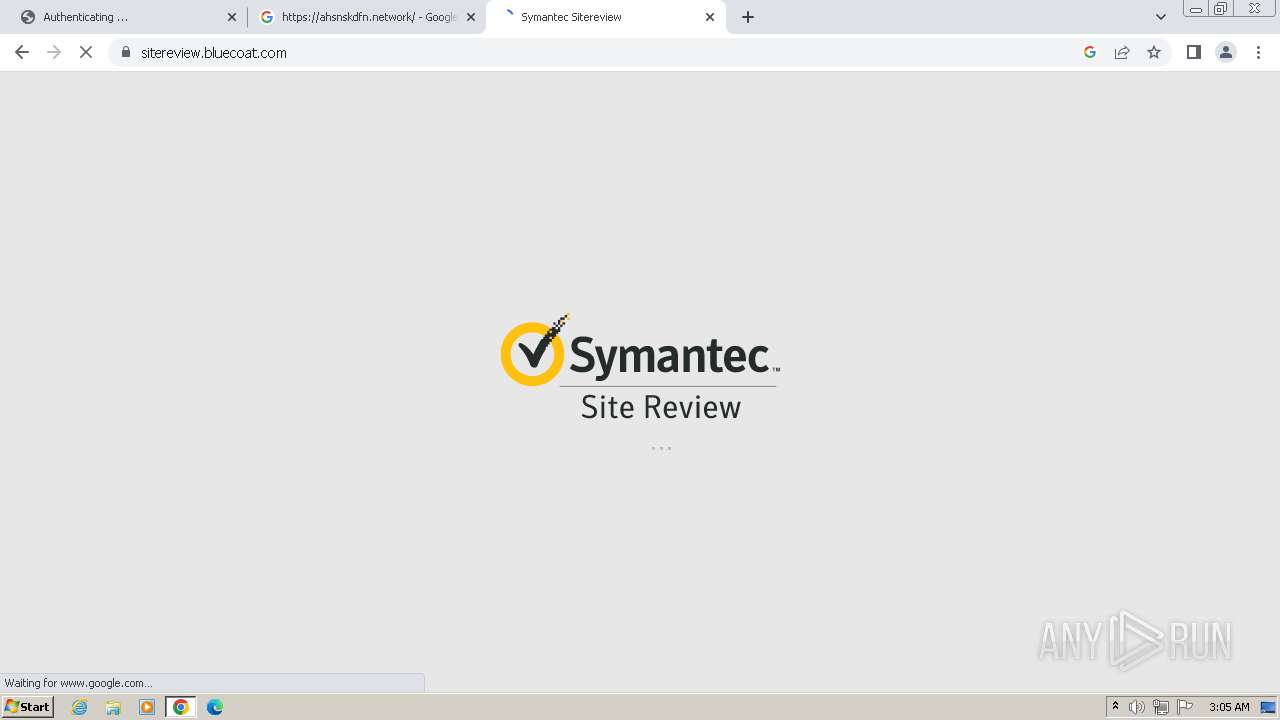Image resolution: width=1280 pixels, height=720 pixels.
Task: Restore down the Chrome window
Action: click(x=1221, y=8)
